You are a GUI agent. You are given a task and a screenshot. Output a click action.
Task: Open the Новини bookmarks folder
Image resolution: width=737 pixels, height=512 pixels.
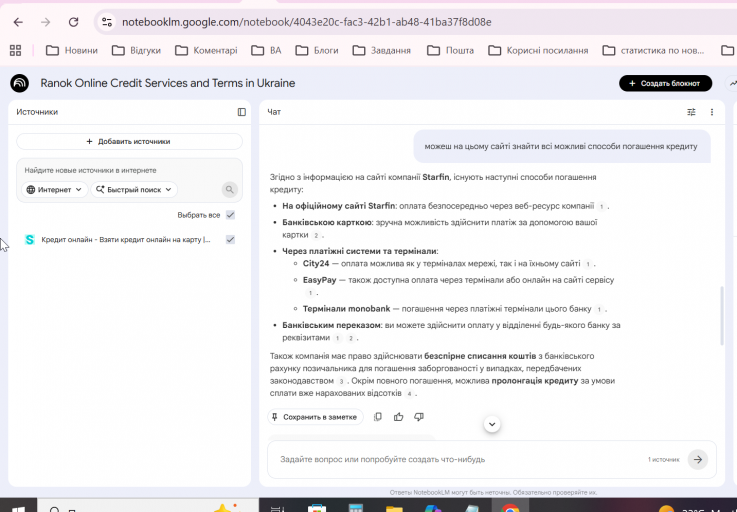(x=72, y=50)
